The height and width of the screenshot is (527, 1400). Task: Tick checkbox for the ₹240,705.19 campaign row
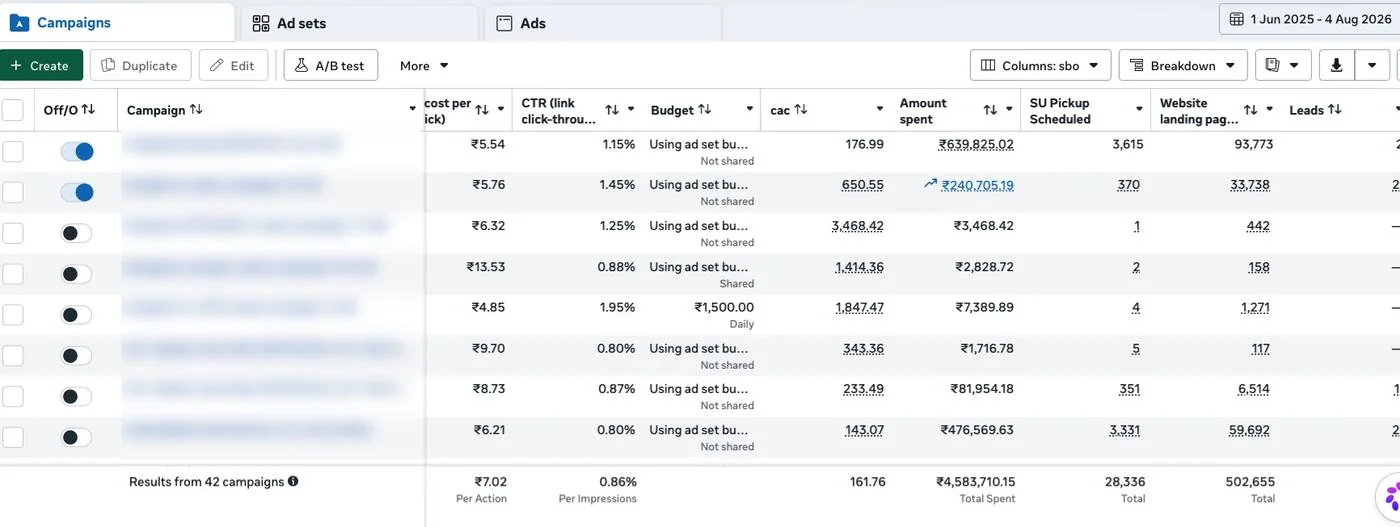coord(12,192)
